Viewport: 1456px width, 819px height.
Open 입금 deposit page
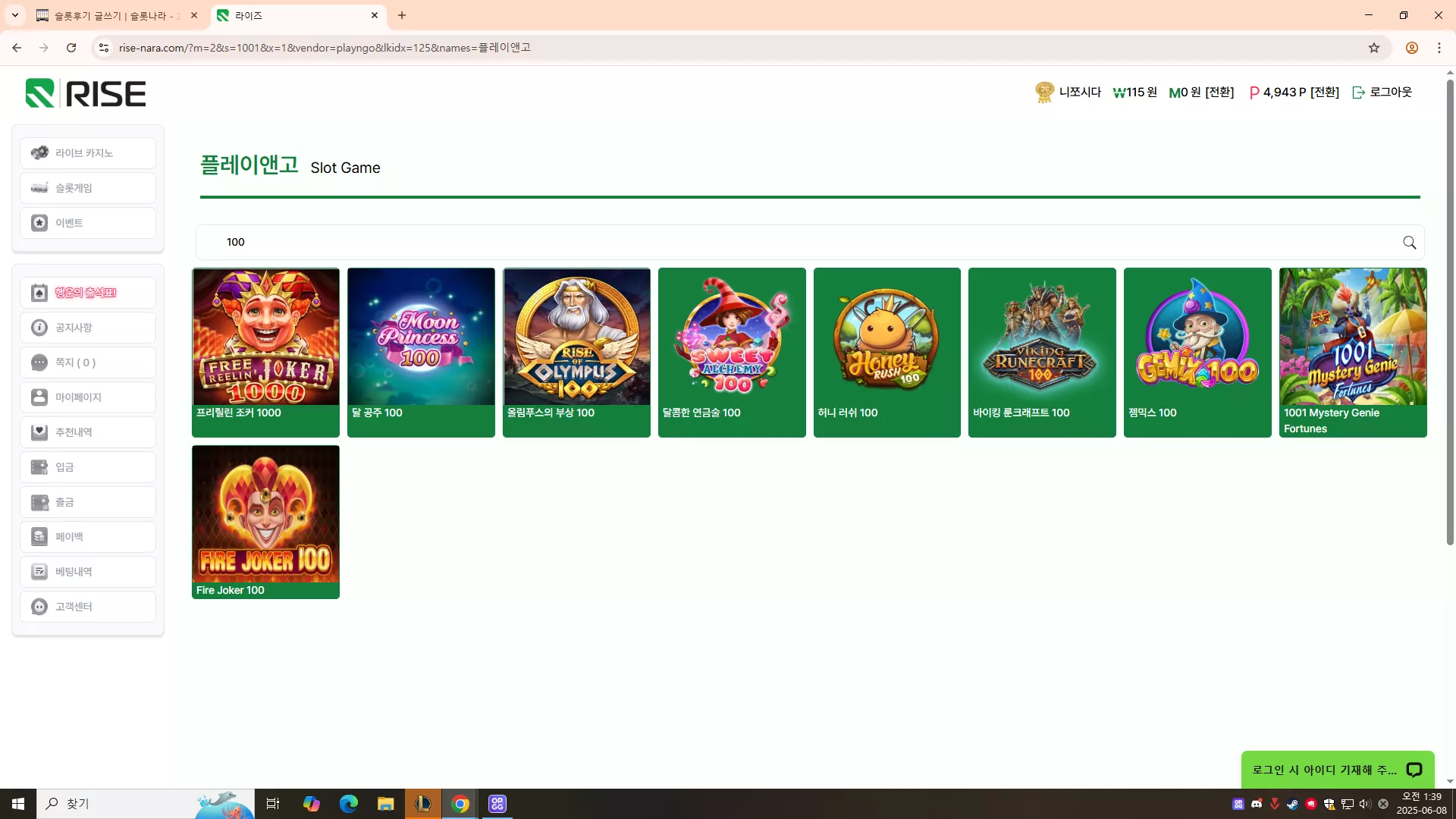88,467
